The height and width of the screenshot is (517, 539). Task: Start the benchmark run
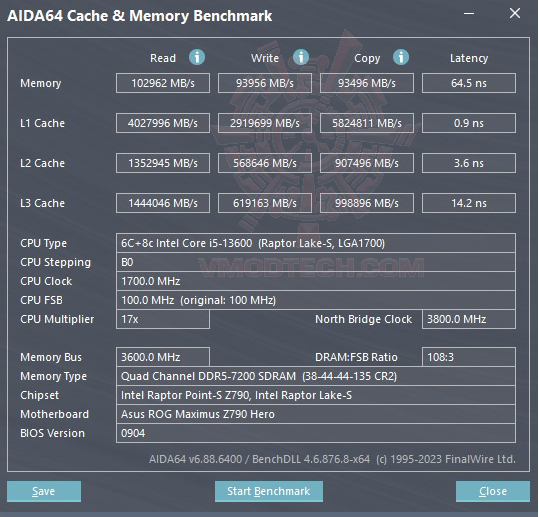269,491
